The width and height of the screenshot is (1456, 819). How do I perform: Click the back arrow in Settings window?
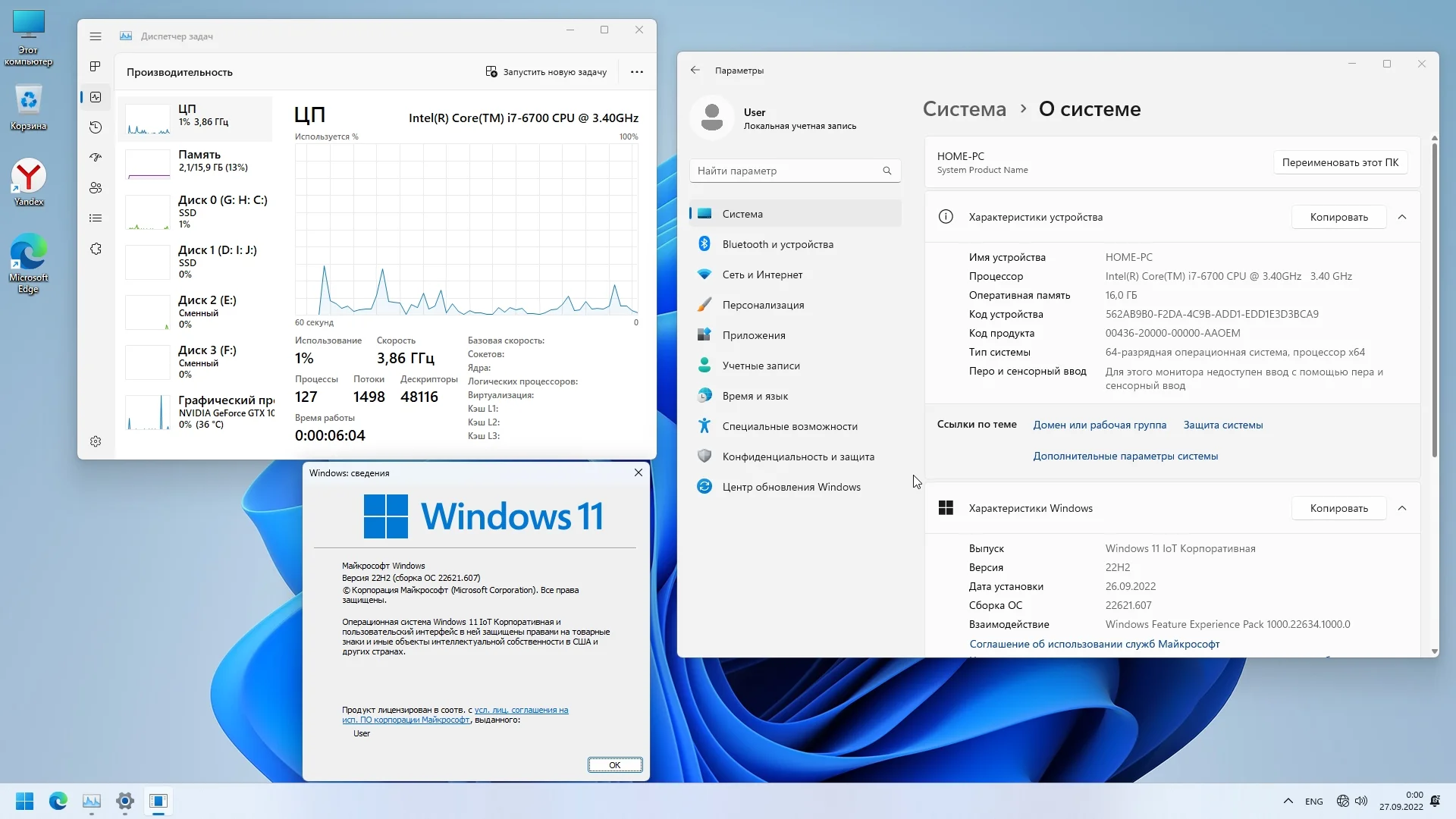pos(695,70)
